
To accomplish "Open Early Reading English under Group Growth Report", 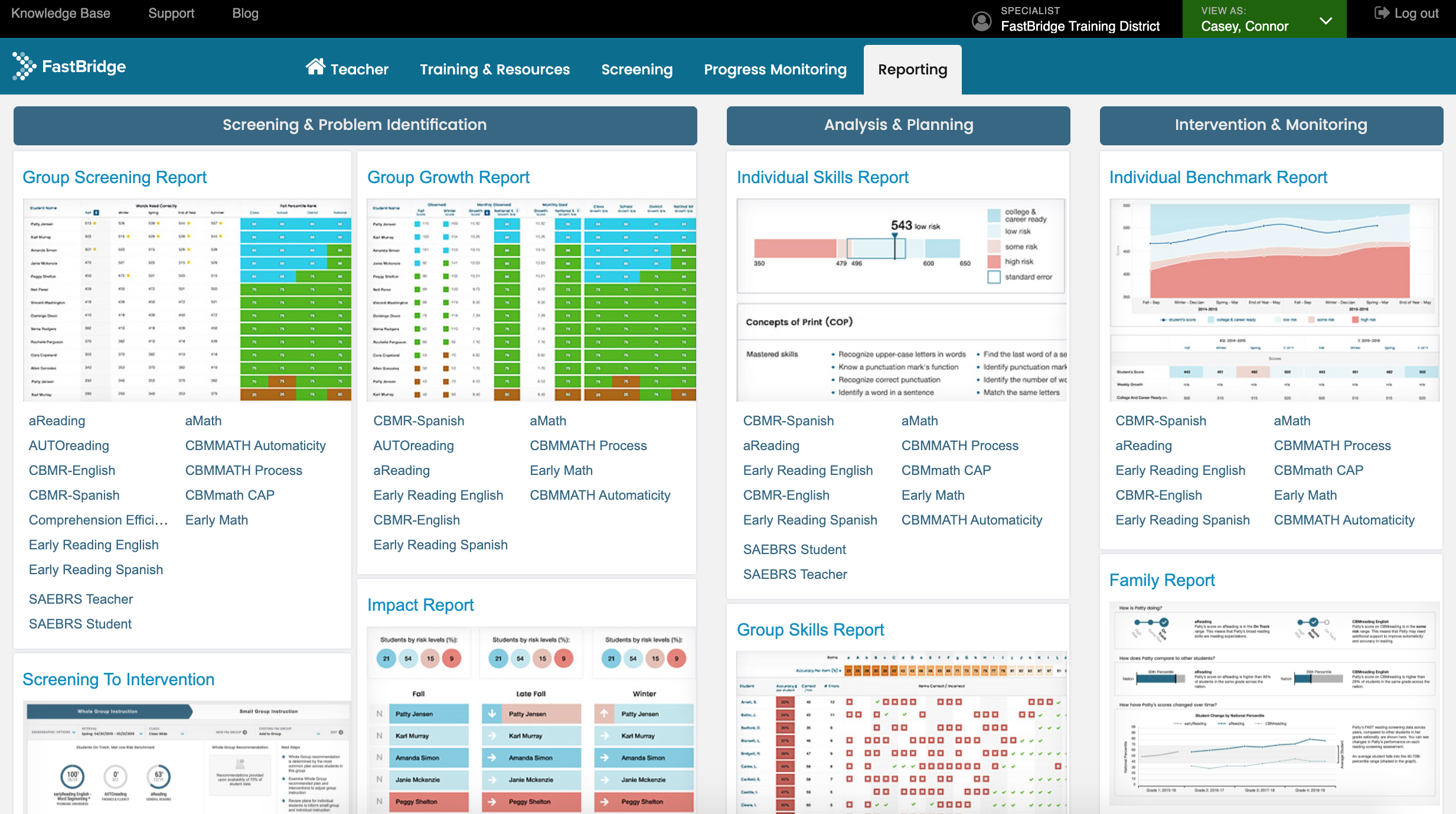I will (x=438, y=496).
